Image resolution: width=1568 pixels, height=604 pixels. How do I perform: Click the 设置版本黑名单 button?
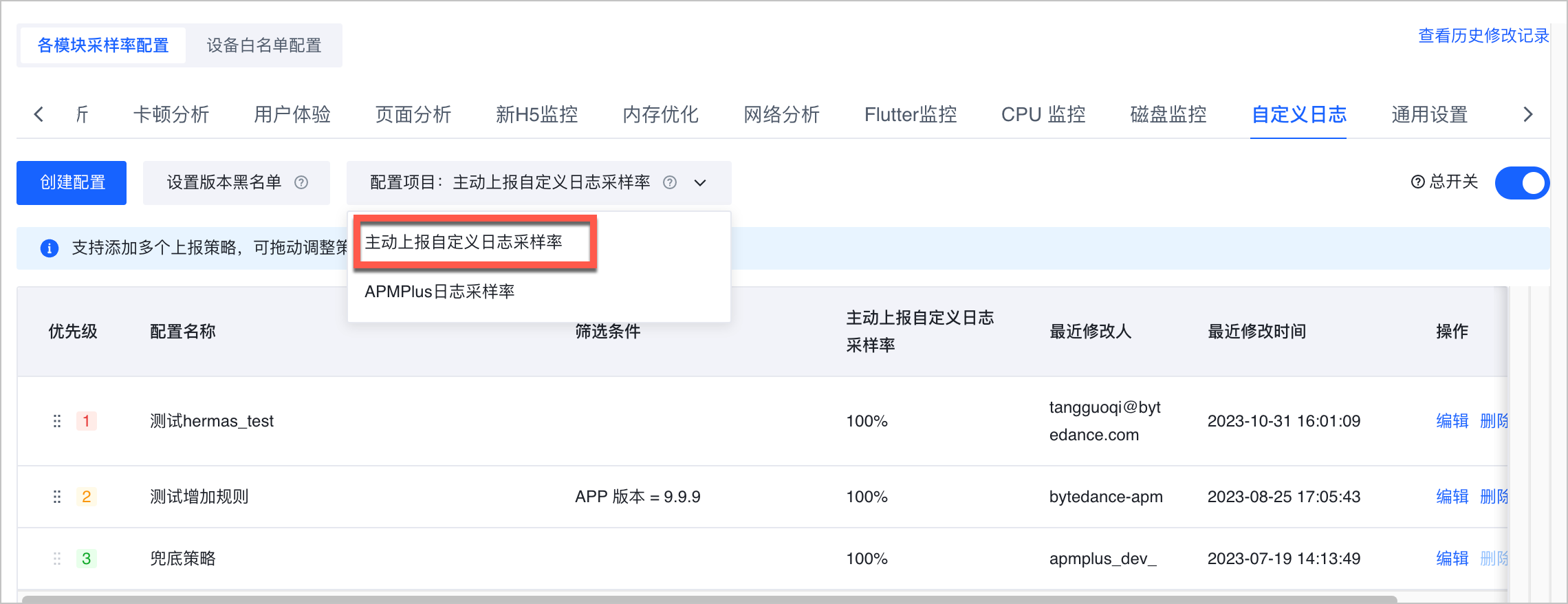point(237,183)
